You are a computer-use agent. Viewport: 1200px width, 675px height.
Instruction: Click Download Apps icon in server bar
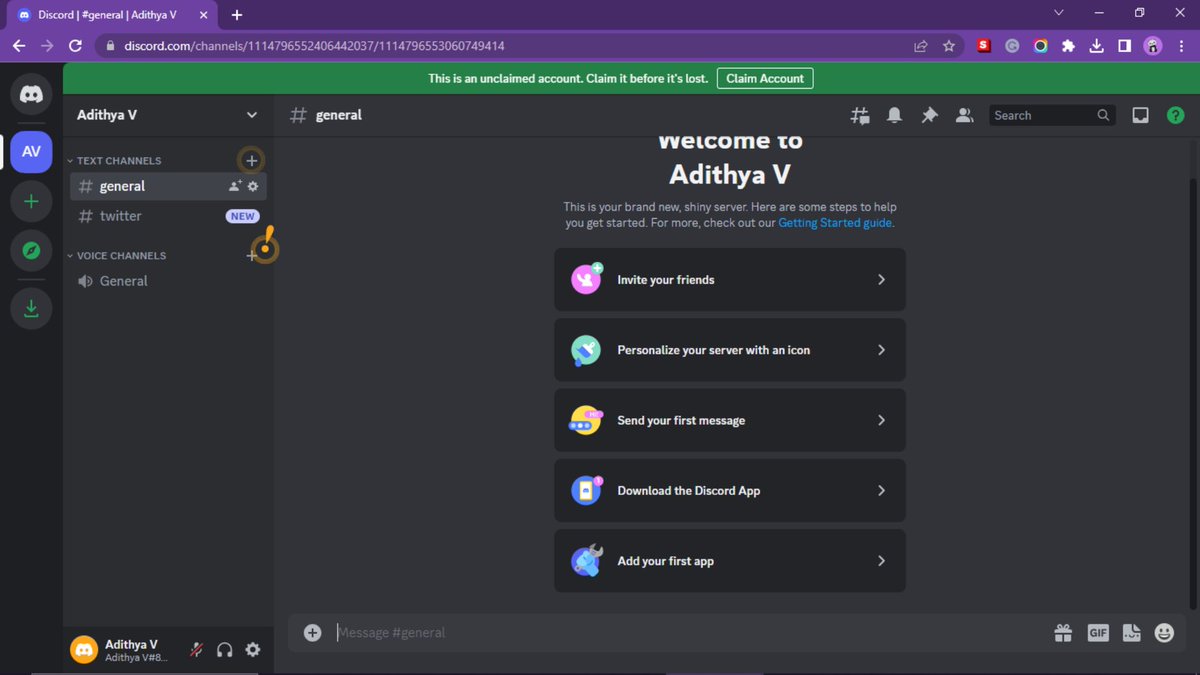pyautogui.click(x=31, y=308)
